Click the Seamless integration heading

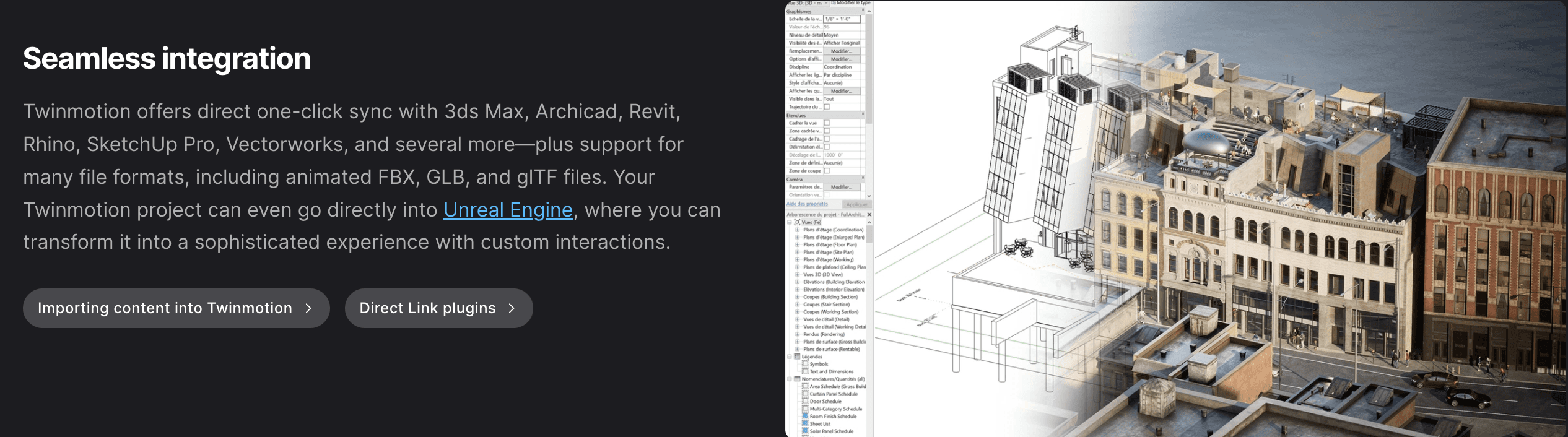coord(167,58)
